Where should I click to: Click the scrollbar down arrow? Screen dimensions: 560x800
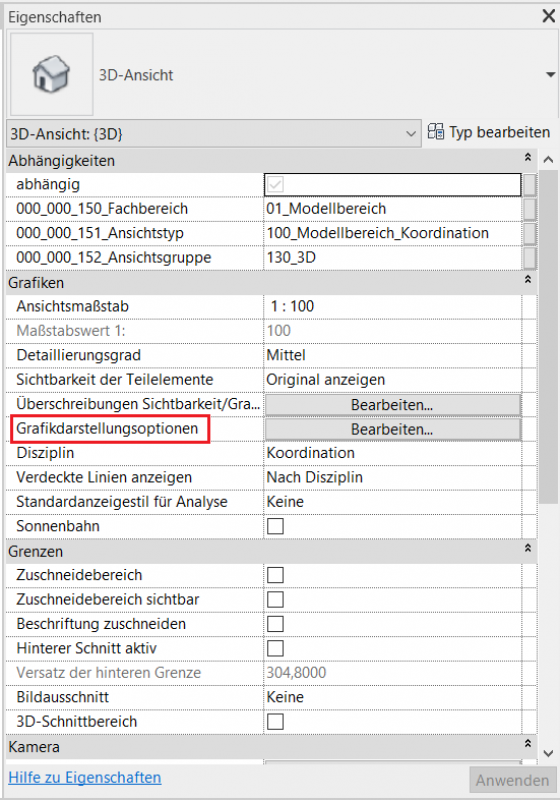tap(549, 754)
